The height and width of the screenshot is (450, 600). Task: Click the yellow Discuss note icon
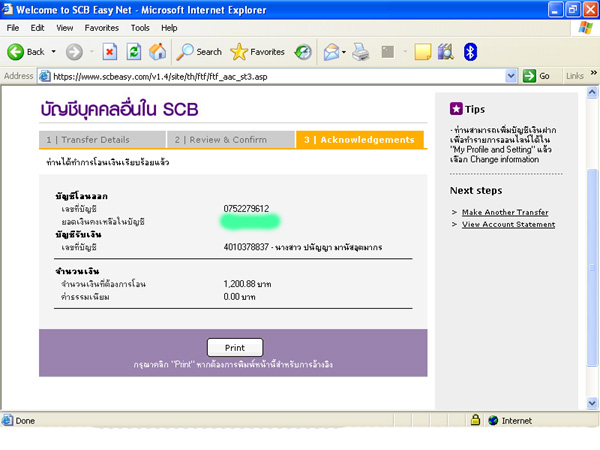422,52
